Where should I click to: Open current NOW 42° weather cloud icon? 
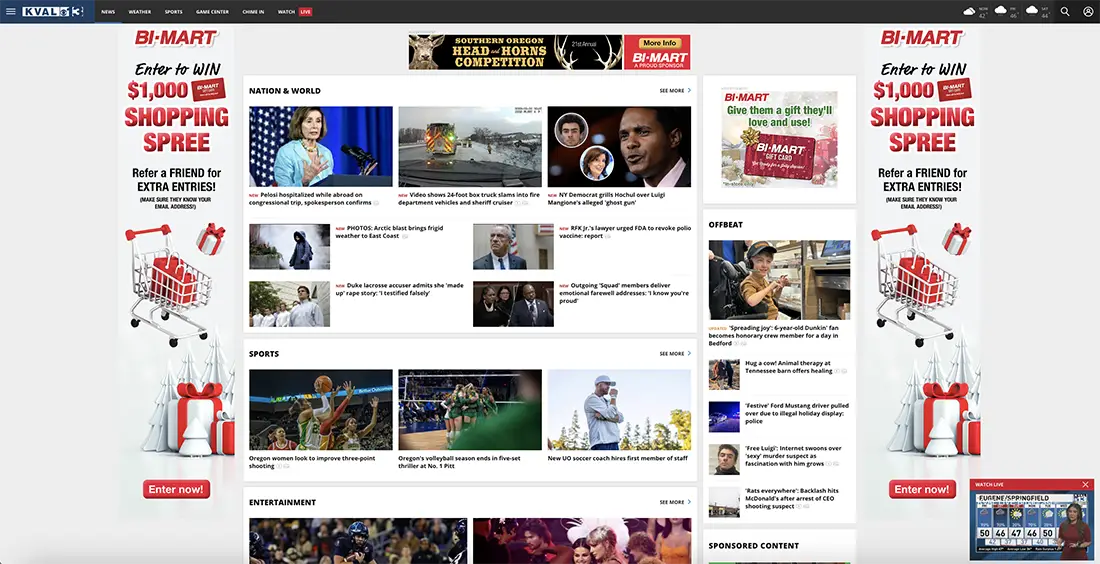pos(970,11)
